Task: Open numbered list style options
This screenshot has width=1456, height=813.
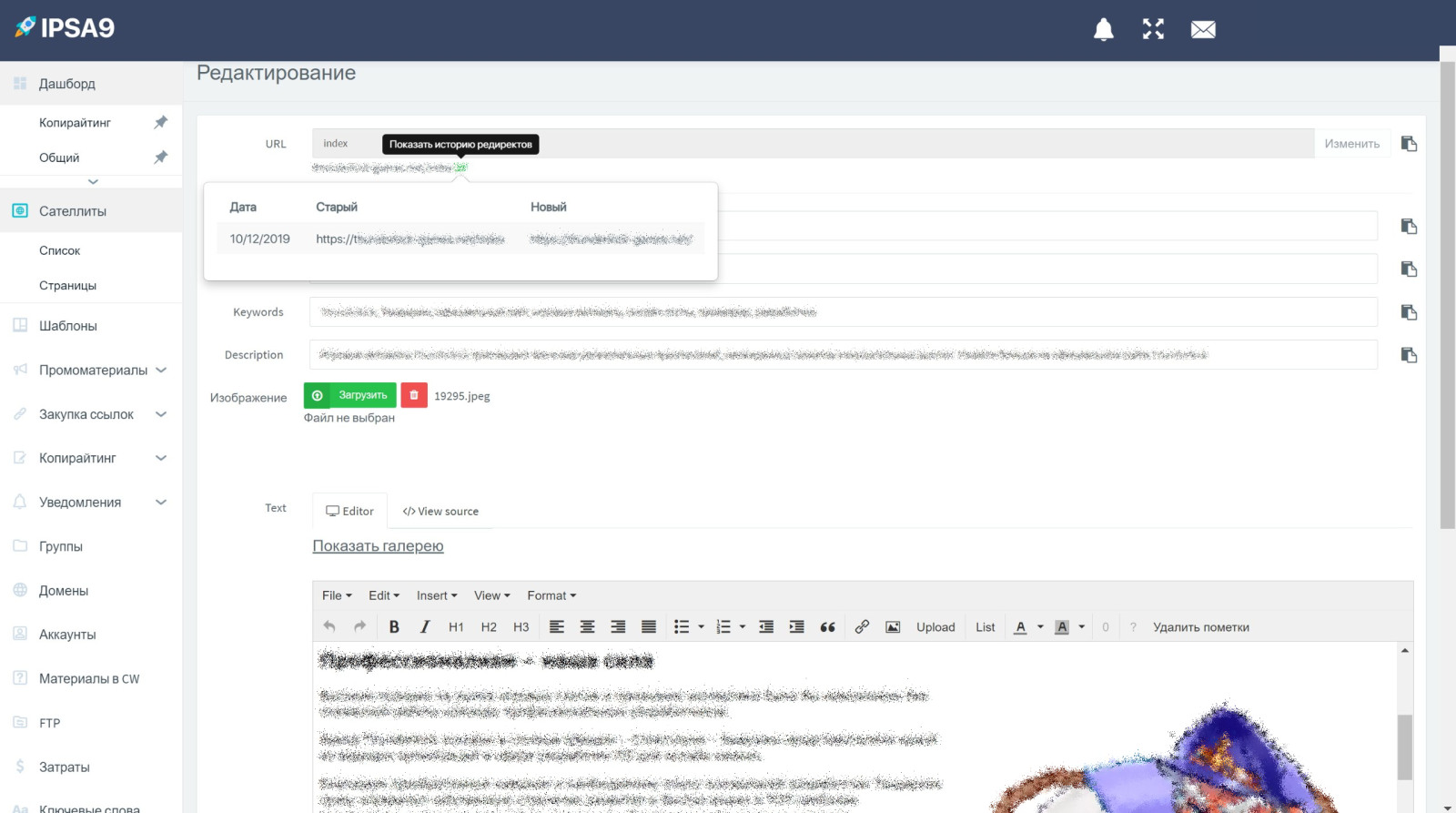Action: click(743, 626)
